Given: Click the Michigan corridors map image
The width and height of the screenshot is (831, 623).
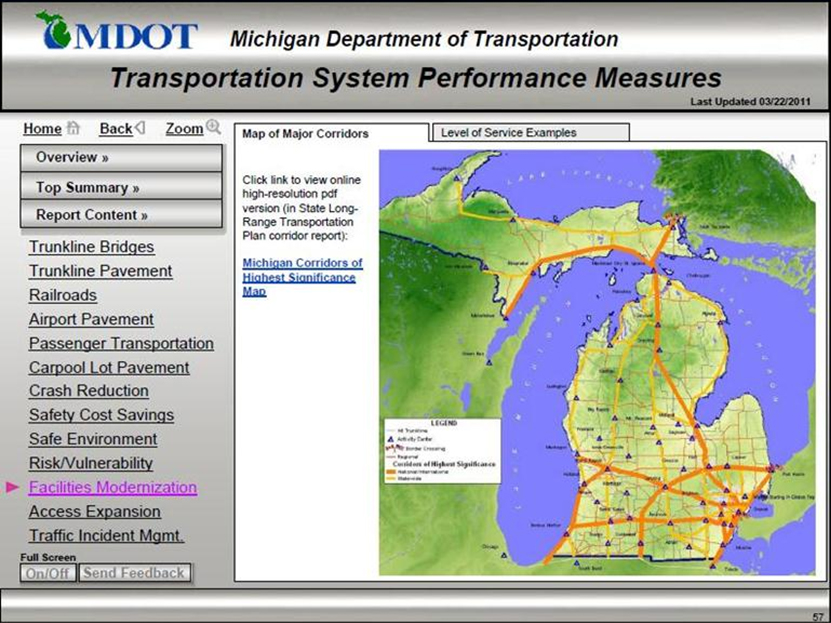Looking at the screenshot, I should pos(597,362).
